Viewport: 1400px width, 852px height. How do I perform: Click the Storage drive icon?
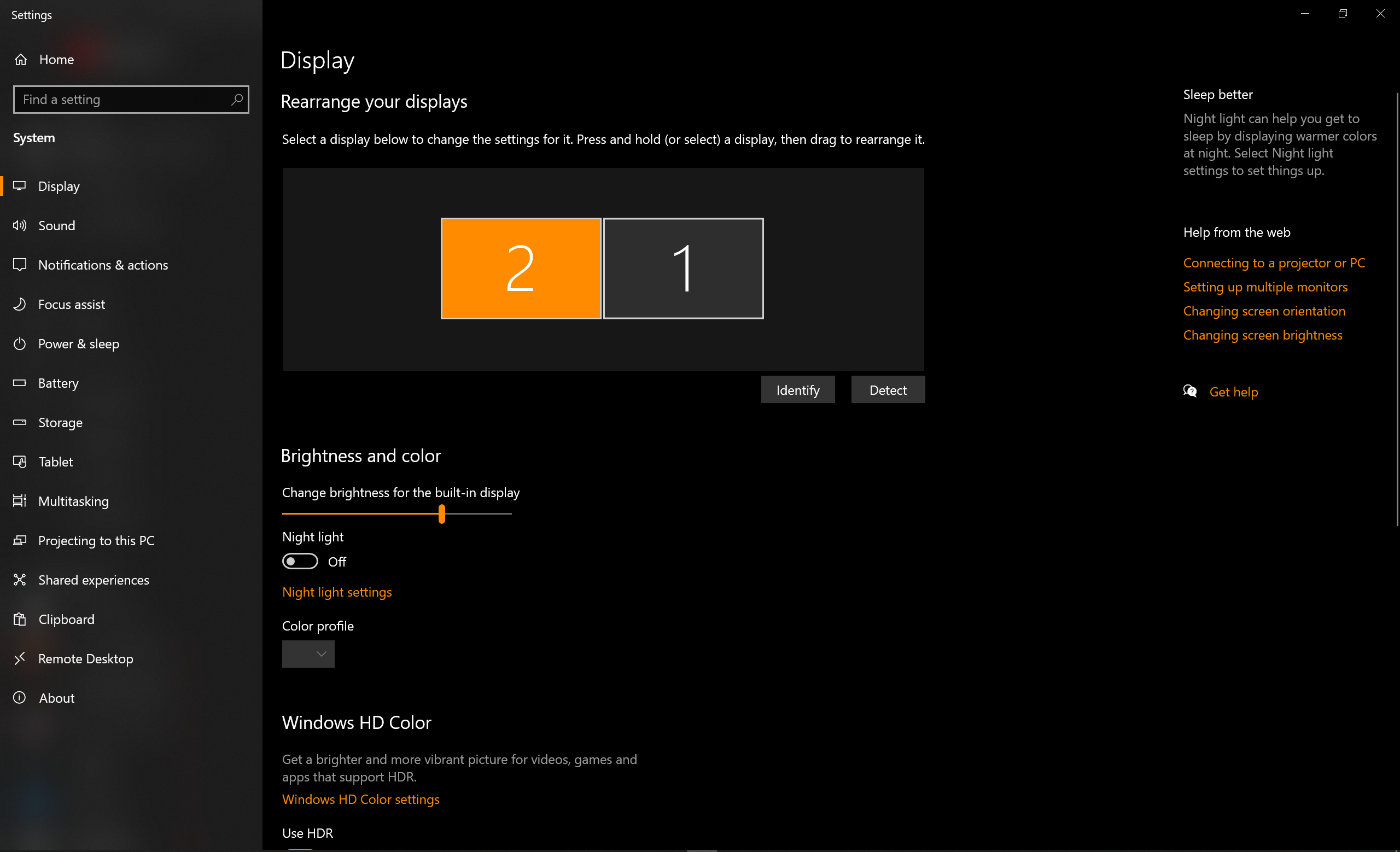coord(20,422)
